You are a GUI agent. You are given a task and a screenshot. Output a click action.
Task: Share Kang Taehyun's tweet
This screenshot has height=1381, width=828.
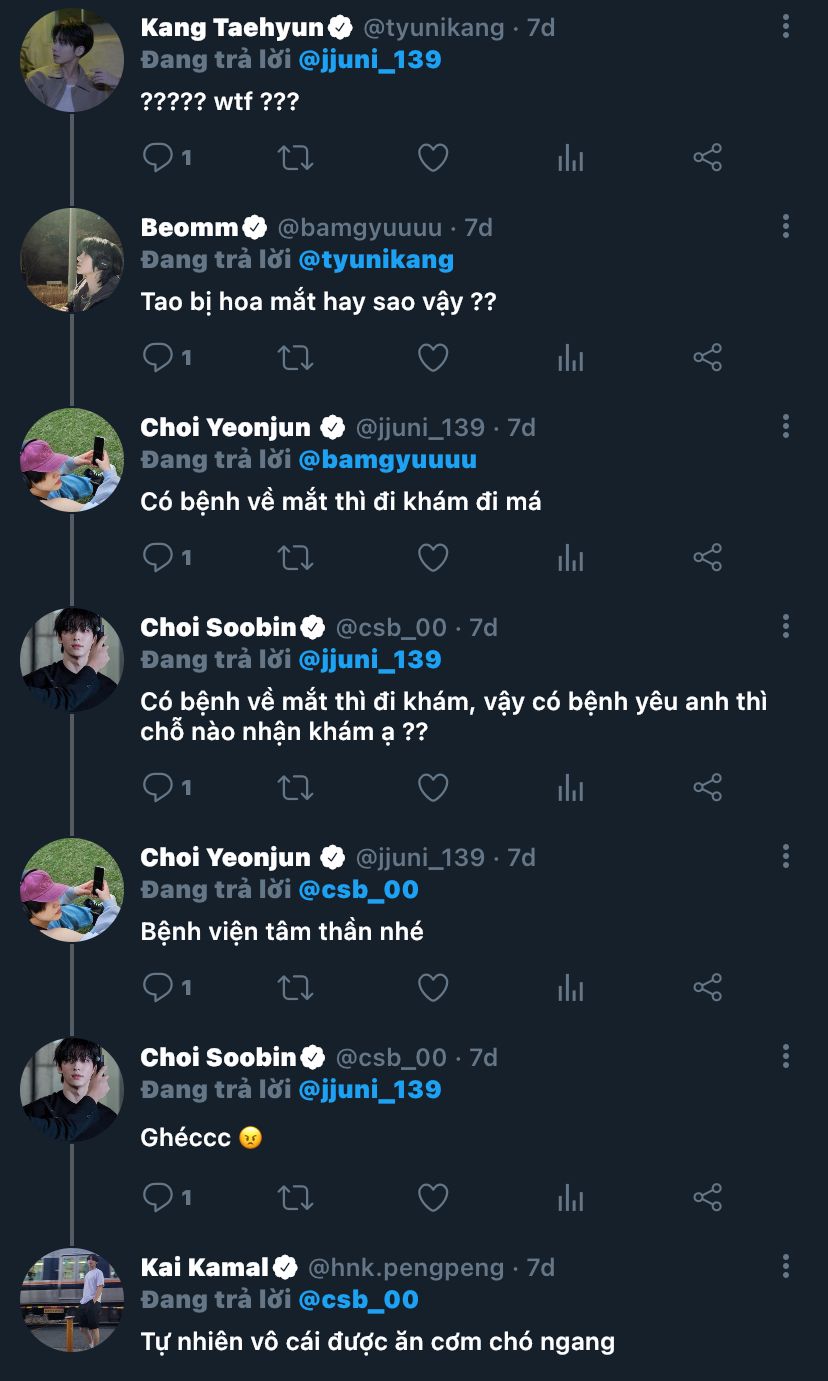tap(707, 158)
